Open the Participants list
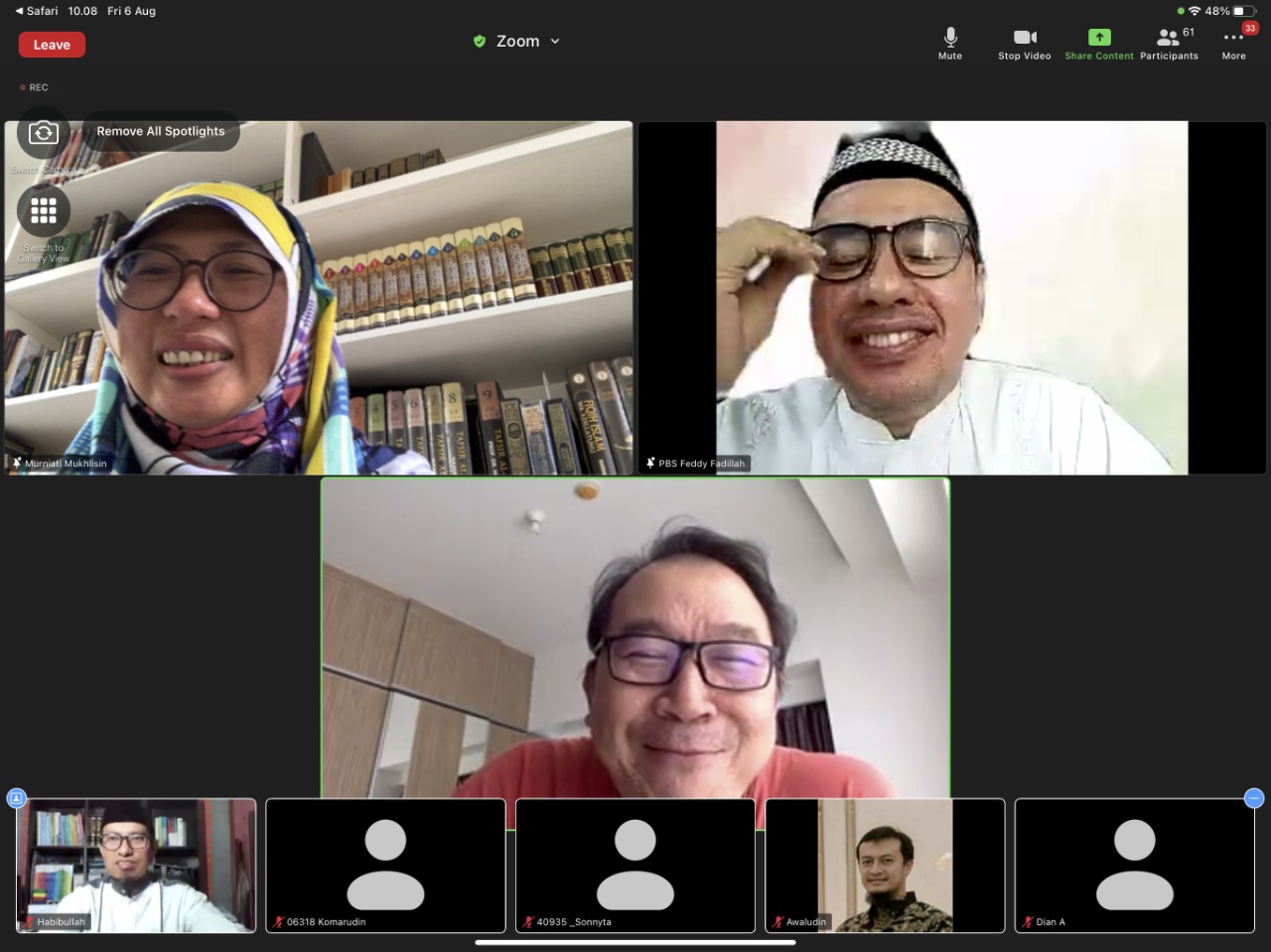 click(x=1169, y=44)
